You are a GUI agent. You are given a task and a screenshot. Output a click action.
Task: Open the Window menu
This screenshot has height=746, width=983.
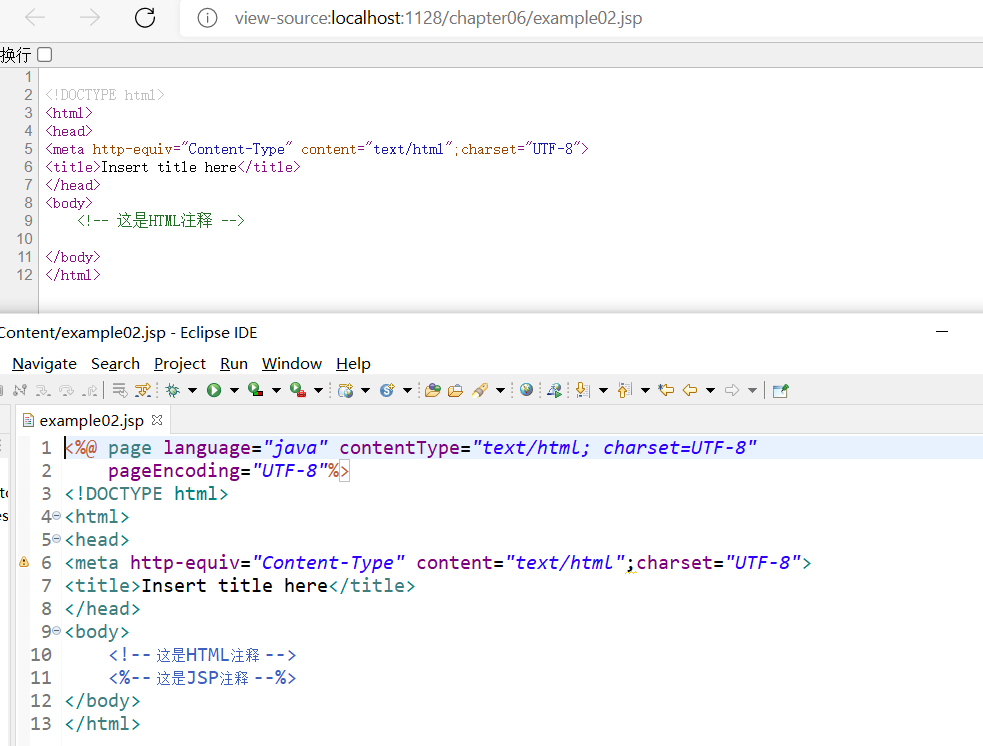pyautogui.click(x=292, y=364)
